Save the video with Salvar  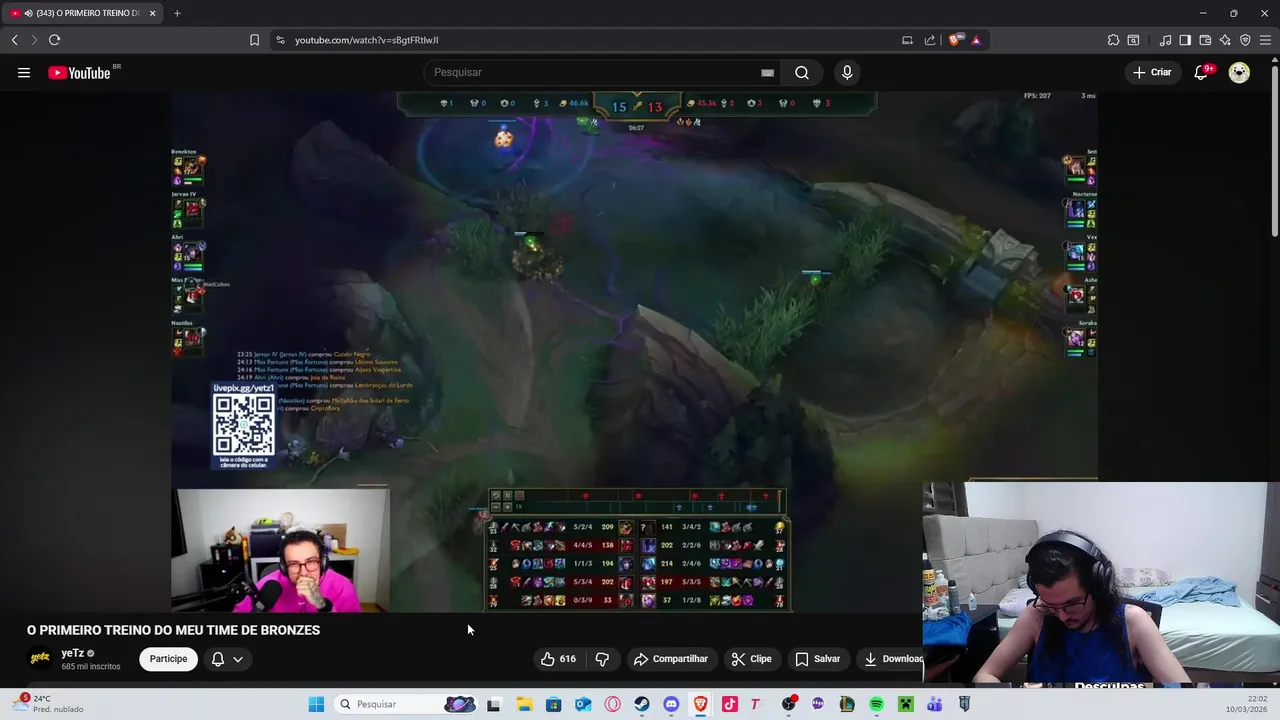(817, 659)
